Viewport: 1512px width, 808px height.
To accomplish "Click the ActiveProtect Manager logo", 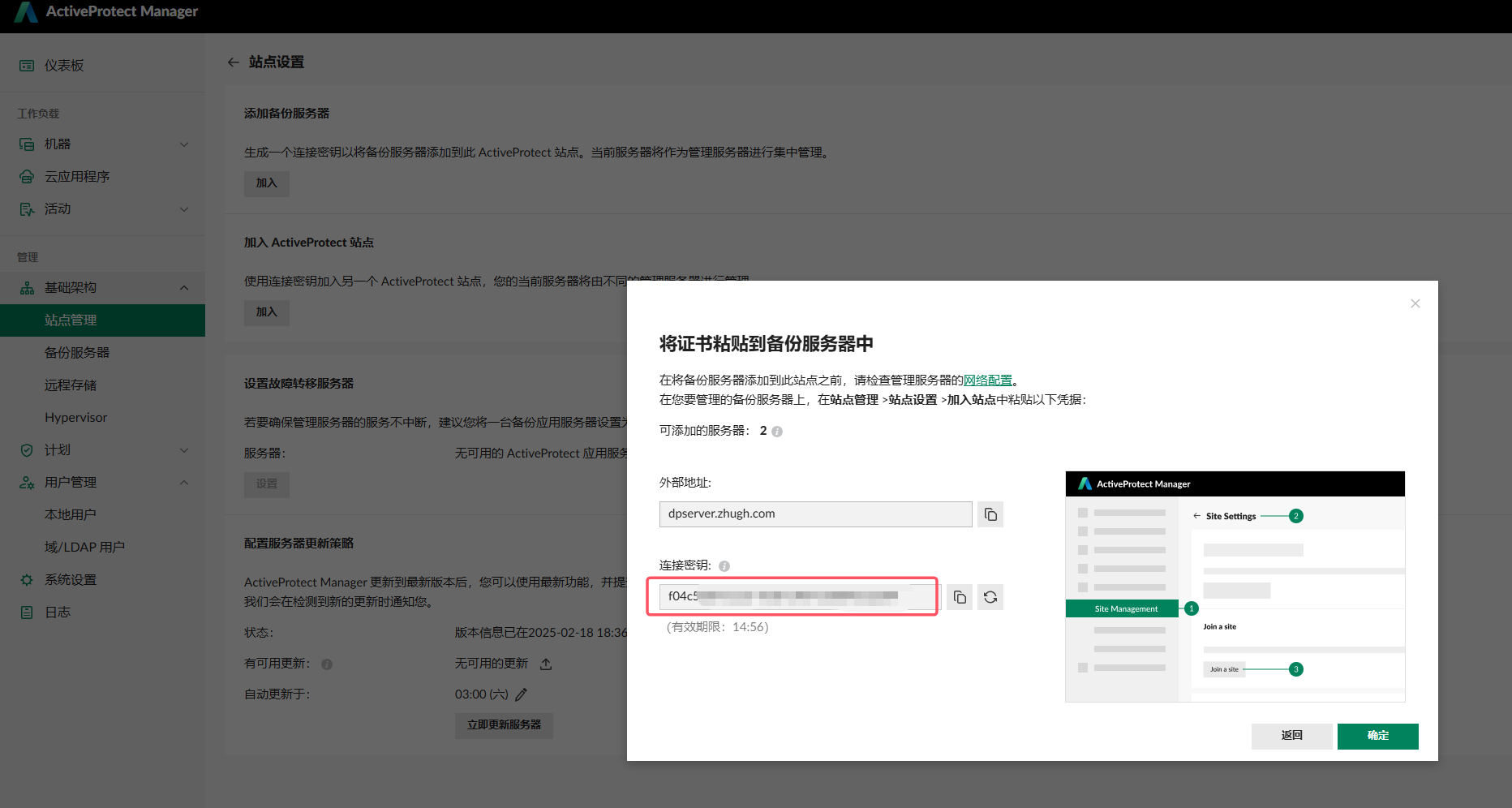I will (26, 11).
